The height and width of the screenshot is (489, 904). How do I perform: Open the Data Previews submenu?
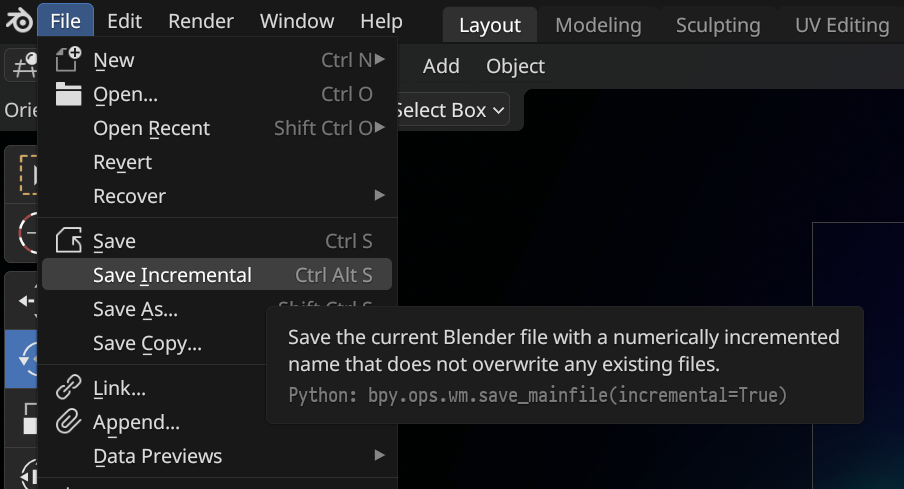157,456
